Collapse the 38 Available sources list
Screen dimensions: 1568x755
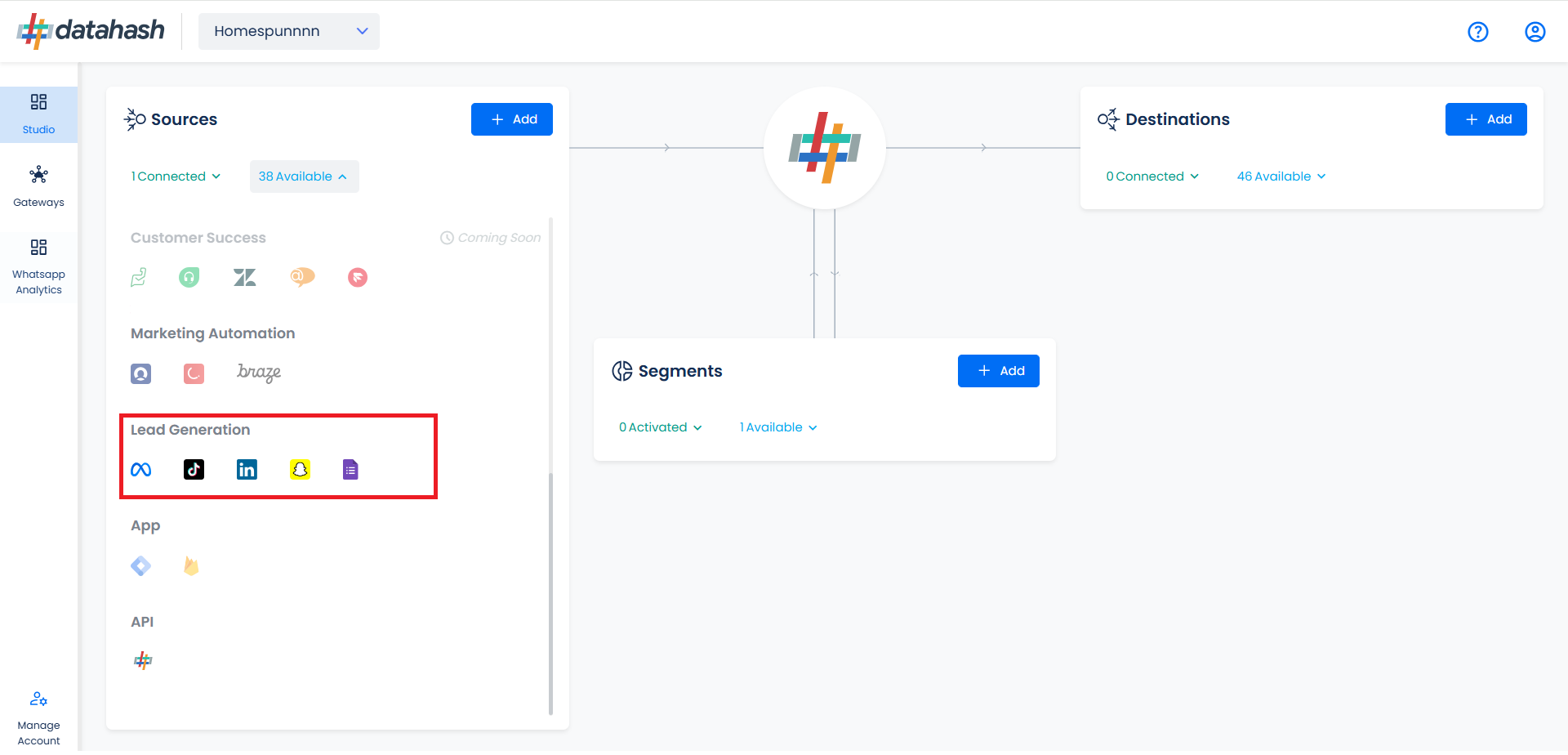304,176
